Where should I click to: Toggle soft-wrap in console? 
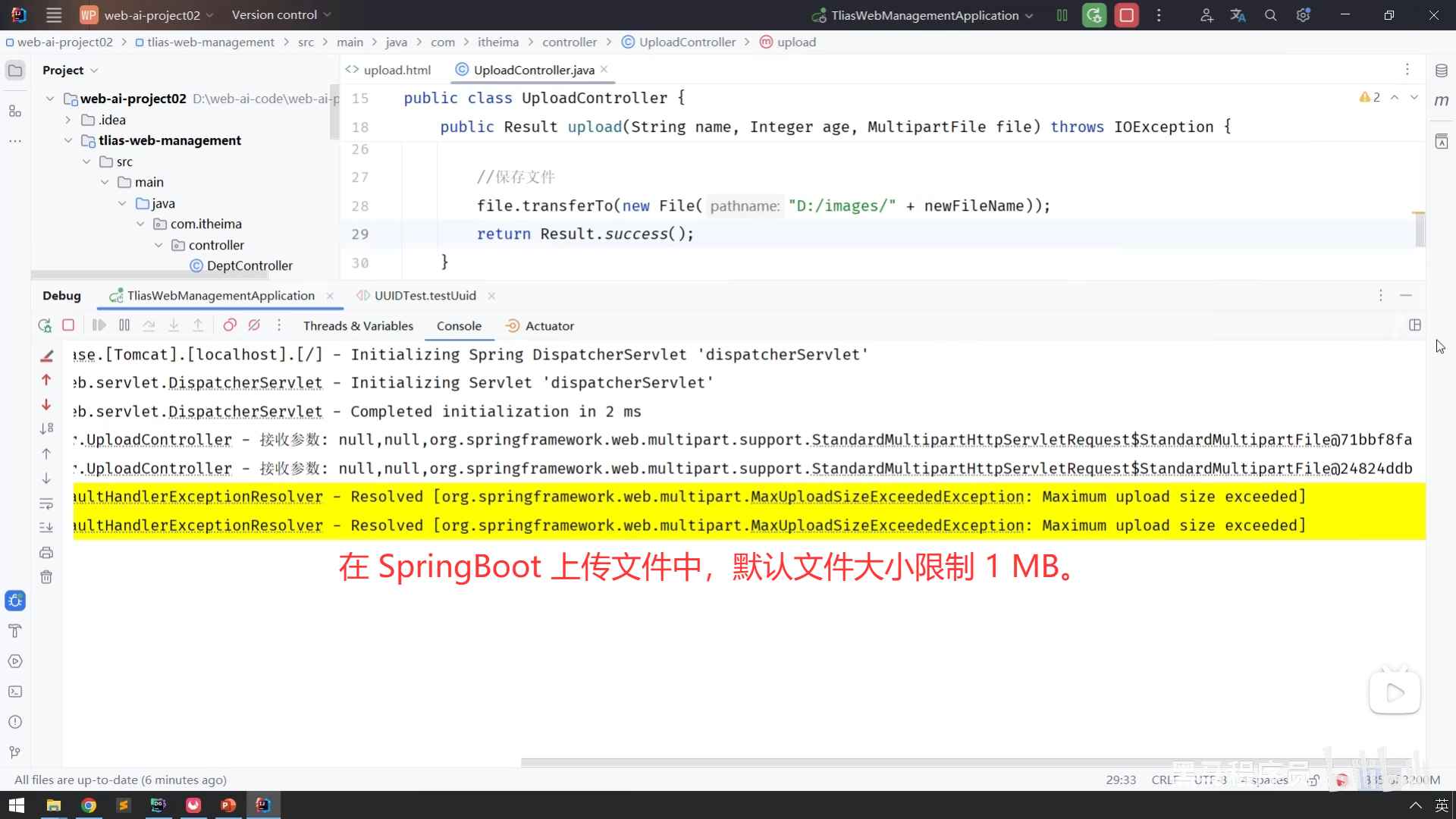(x=46, y=504)
